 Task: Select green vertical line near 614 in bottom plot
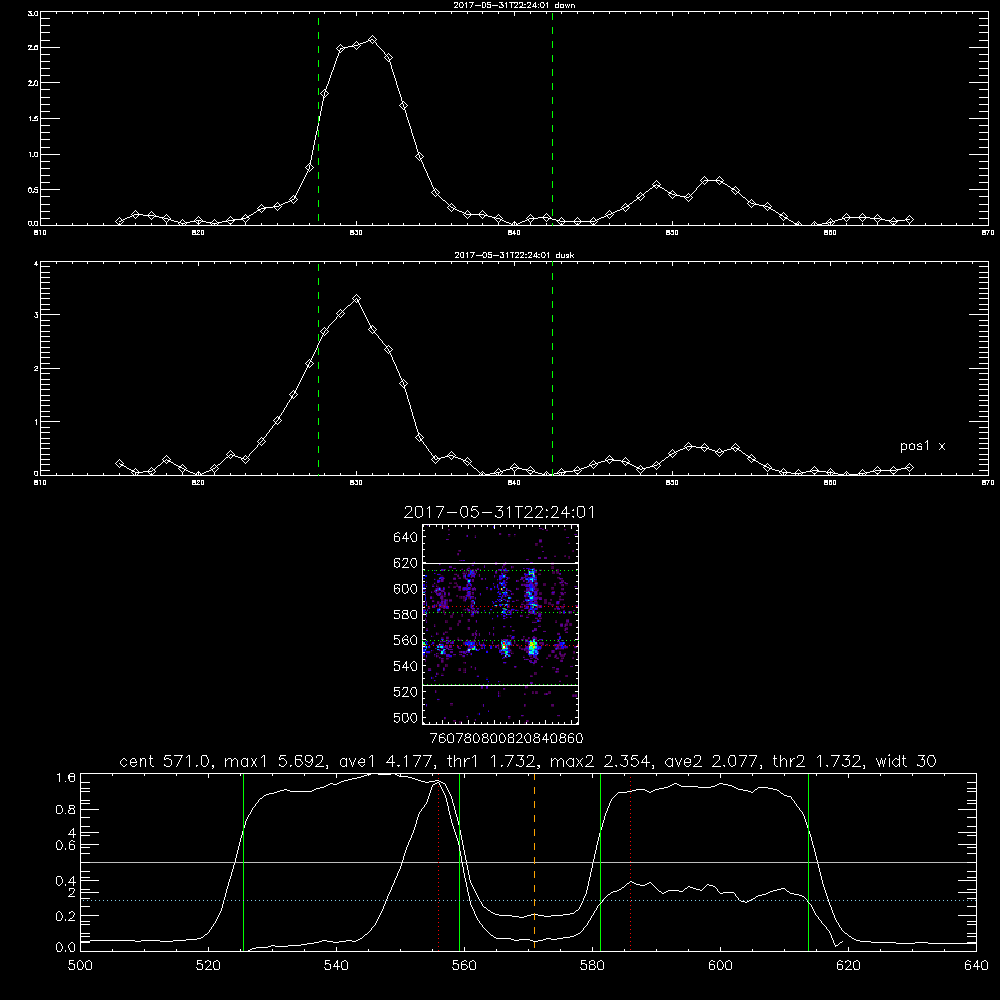808,861
